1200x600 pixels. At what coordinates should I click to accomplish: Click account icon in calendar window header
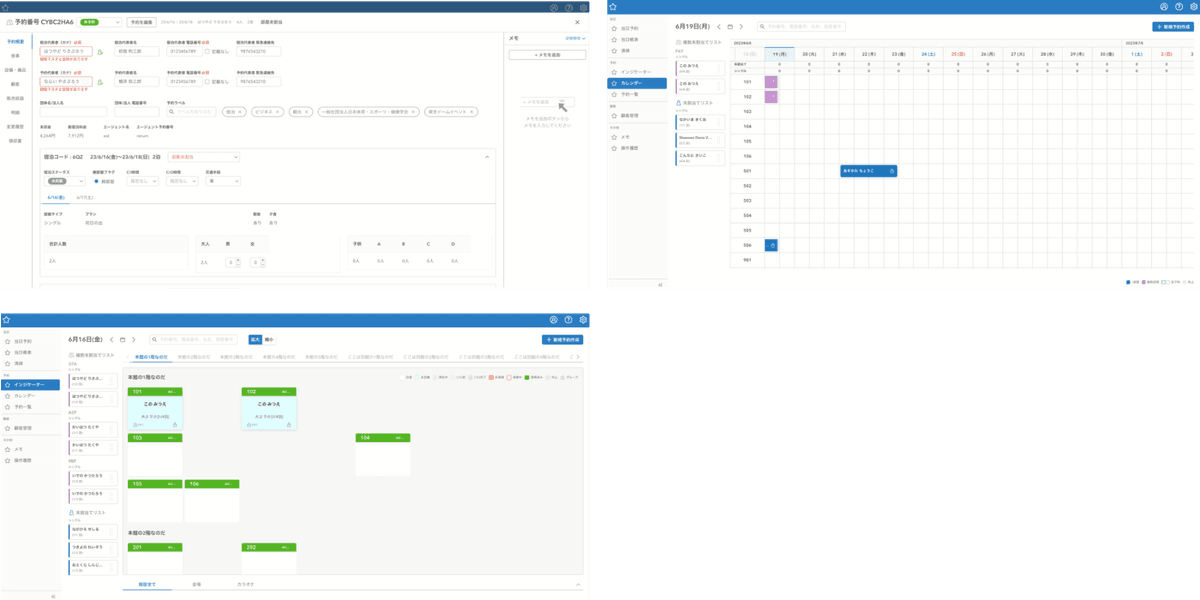click(1163, 7)
